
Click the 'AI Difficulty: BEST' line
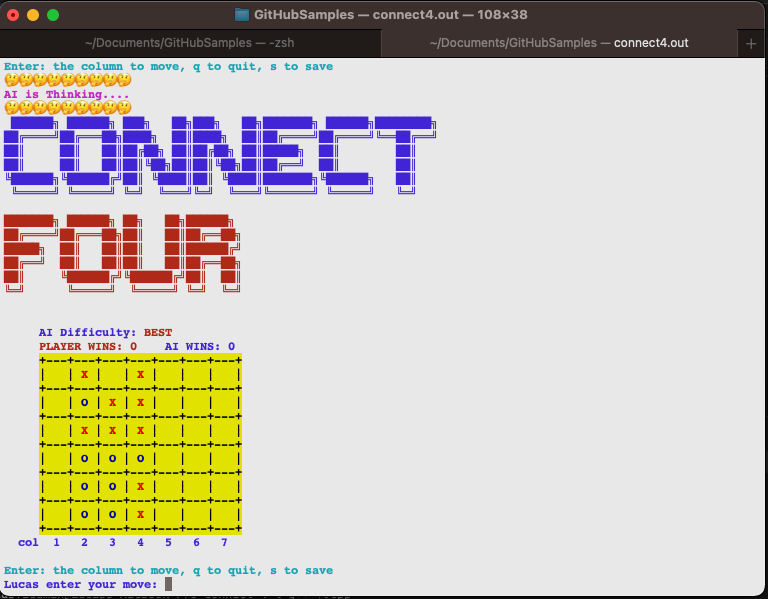105,333
